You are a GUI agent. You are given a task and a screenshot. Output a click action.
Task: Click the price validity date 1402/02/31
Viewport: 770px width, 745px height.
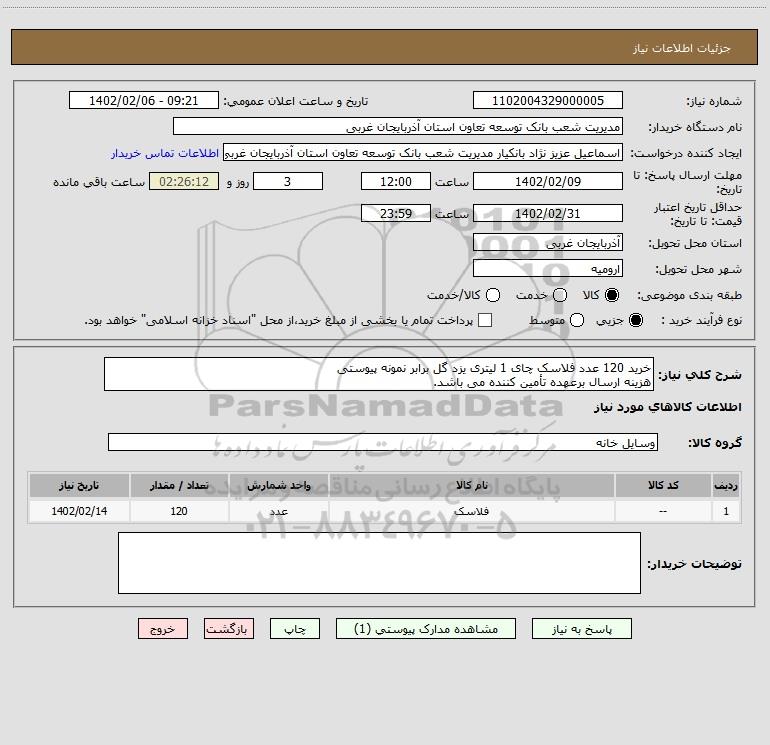coord(548,213)
